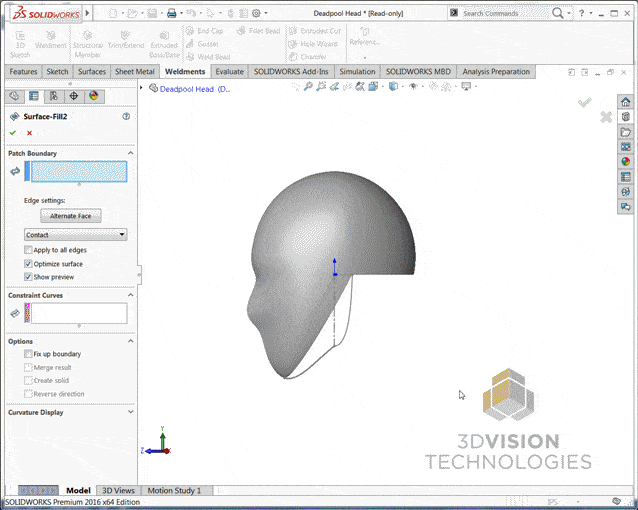Screen dimensions: 638x510
Task: Collapse the Constraint Curves section
Action: click(131, 295)
